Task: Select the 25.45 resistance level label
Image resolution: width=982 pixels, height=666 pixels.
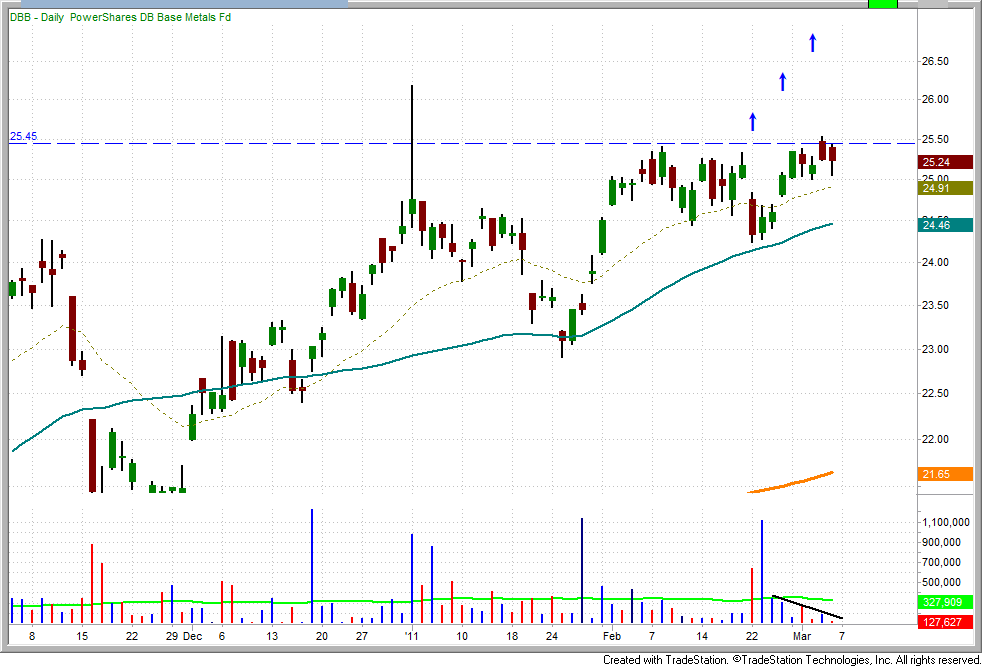Action: tap(22, 136)
